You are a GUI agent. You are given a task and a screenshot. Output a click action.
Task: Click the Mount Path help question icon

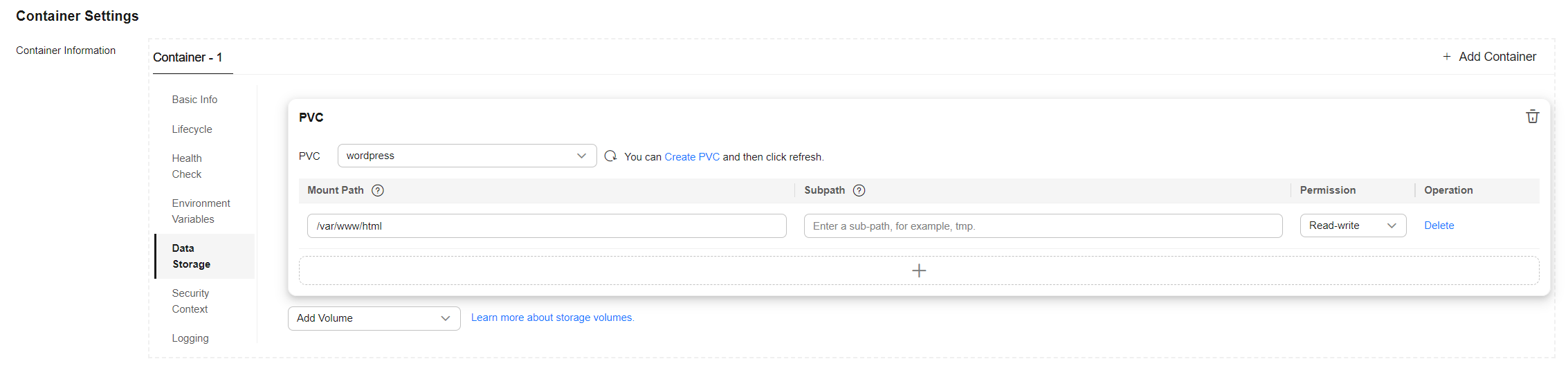(x=378, y=190)
